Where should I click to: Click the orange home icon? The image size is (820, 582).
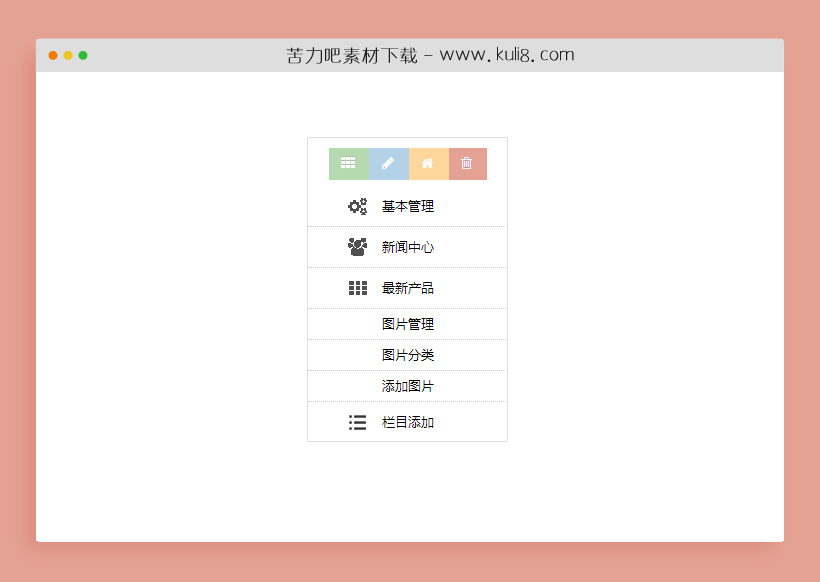point(427,163)
